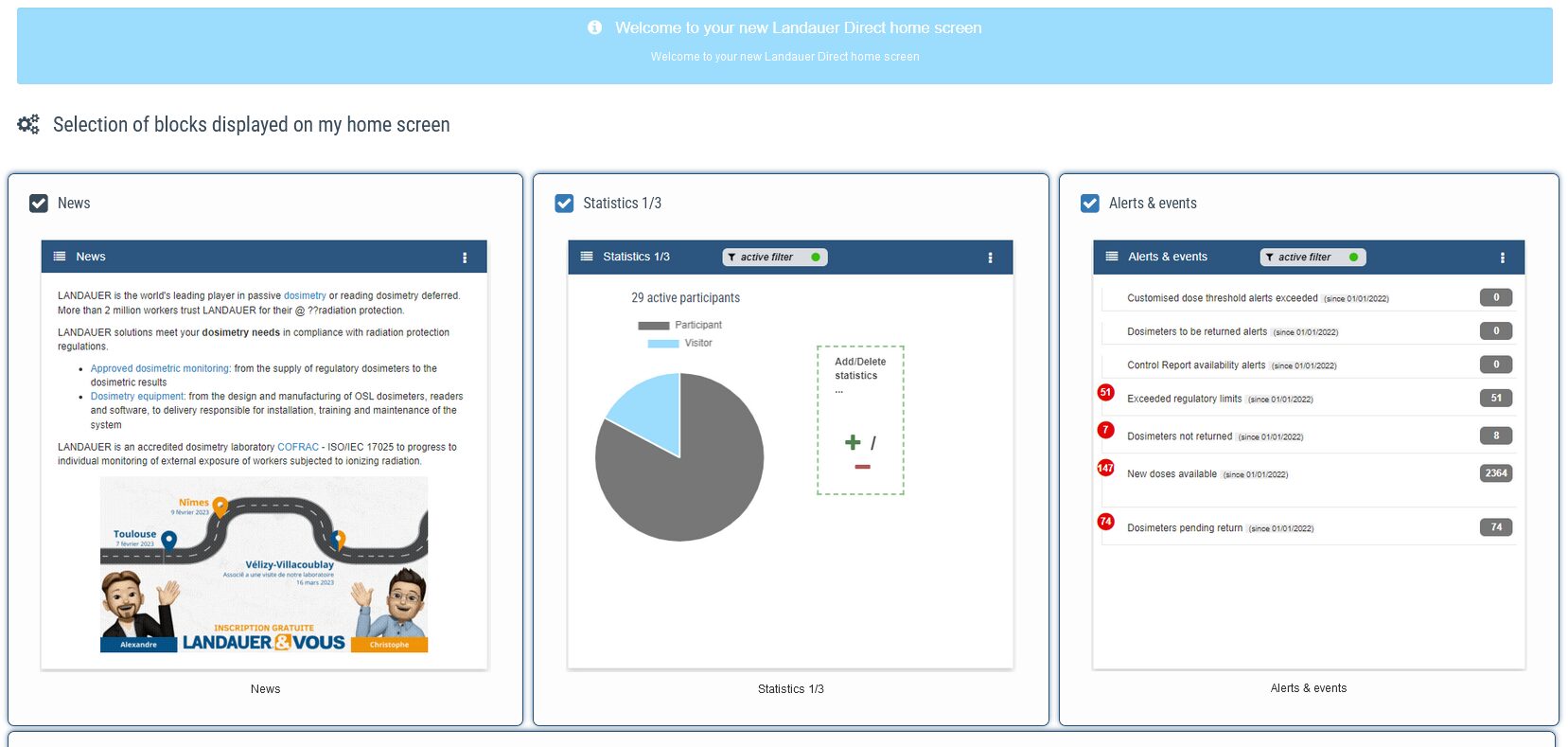Click the Statistics 1/3 hamburger list icon
This screenshot has width=1568, height=747.
[x=587, y=257]
